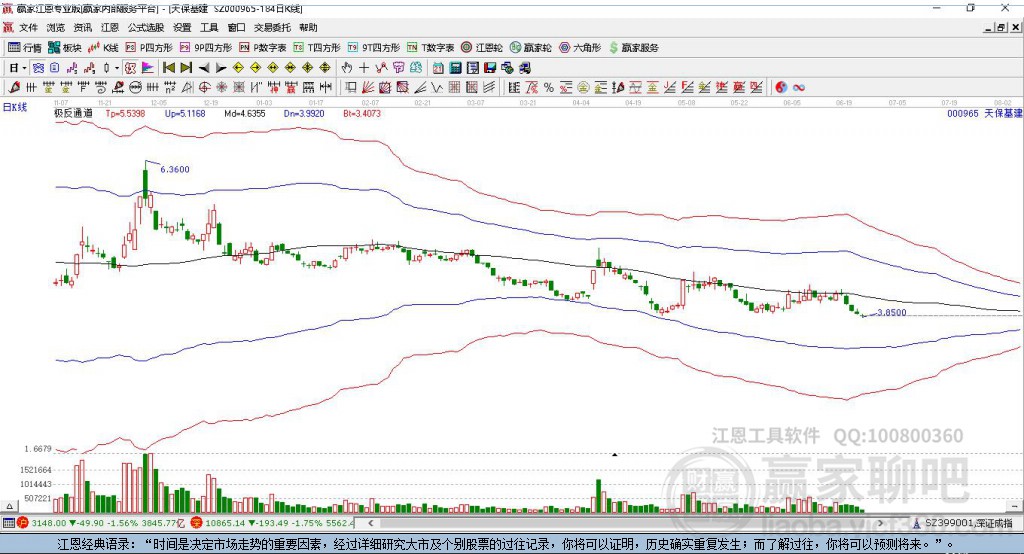This screenshot has height=554, width=1024.
Task: Select the zigzag wave line tool
Action: point(437,88)
